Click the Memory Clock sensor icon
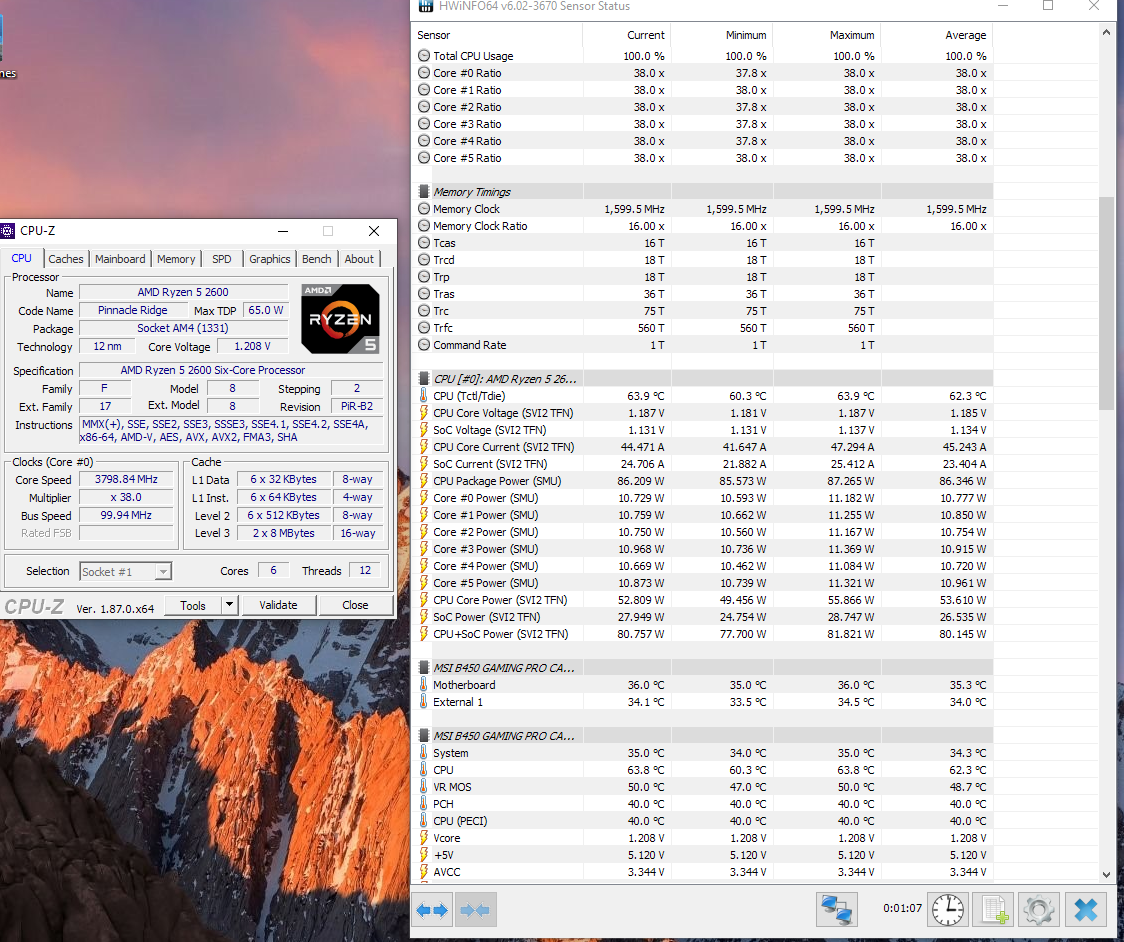 click(x=424, y=209)
